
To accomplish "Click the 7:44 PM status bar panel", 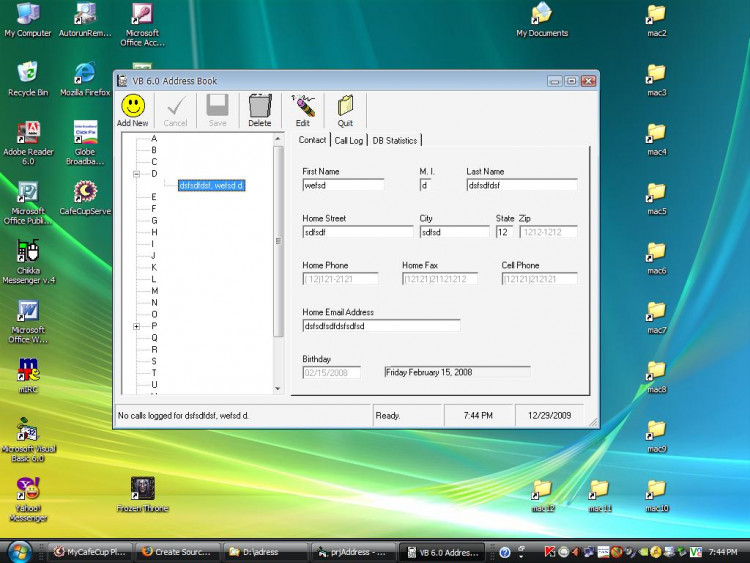I will point(478,415).
